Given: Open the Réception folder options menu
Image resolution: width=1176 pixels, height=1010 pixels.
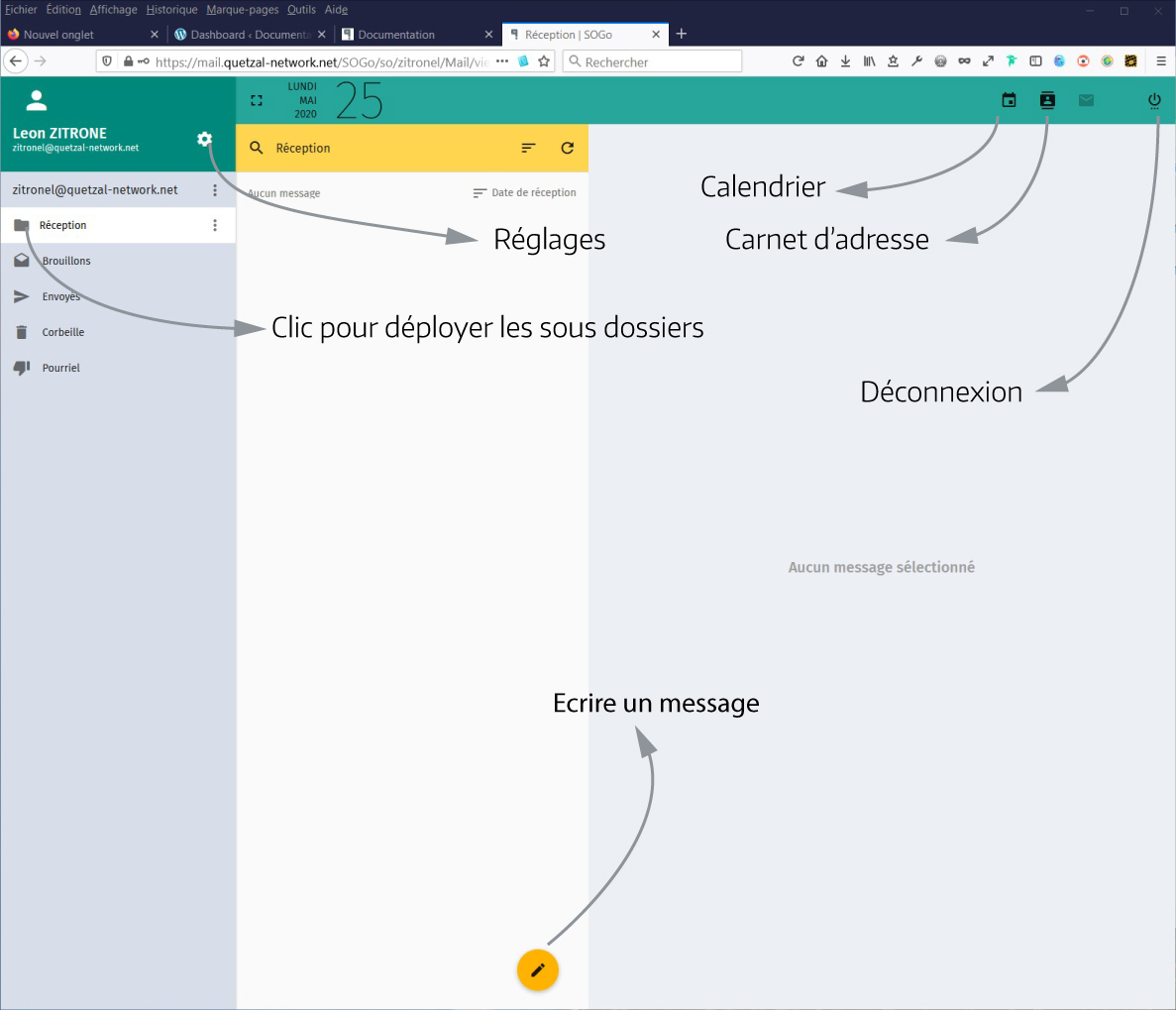Looking at the screenshot, I should pyautogui.click(x=215, y=226).
